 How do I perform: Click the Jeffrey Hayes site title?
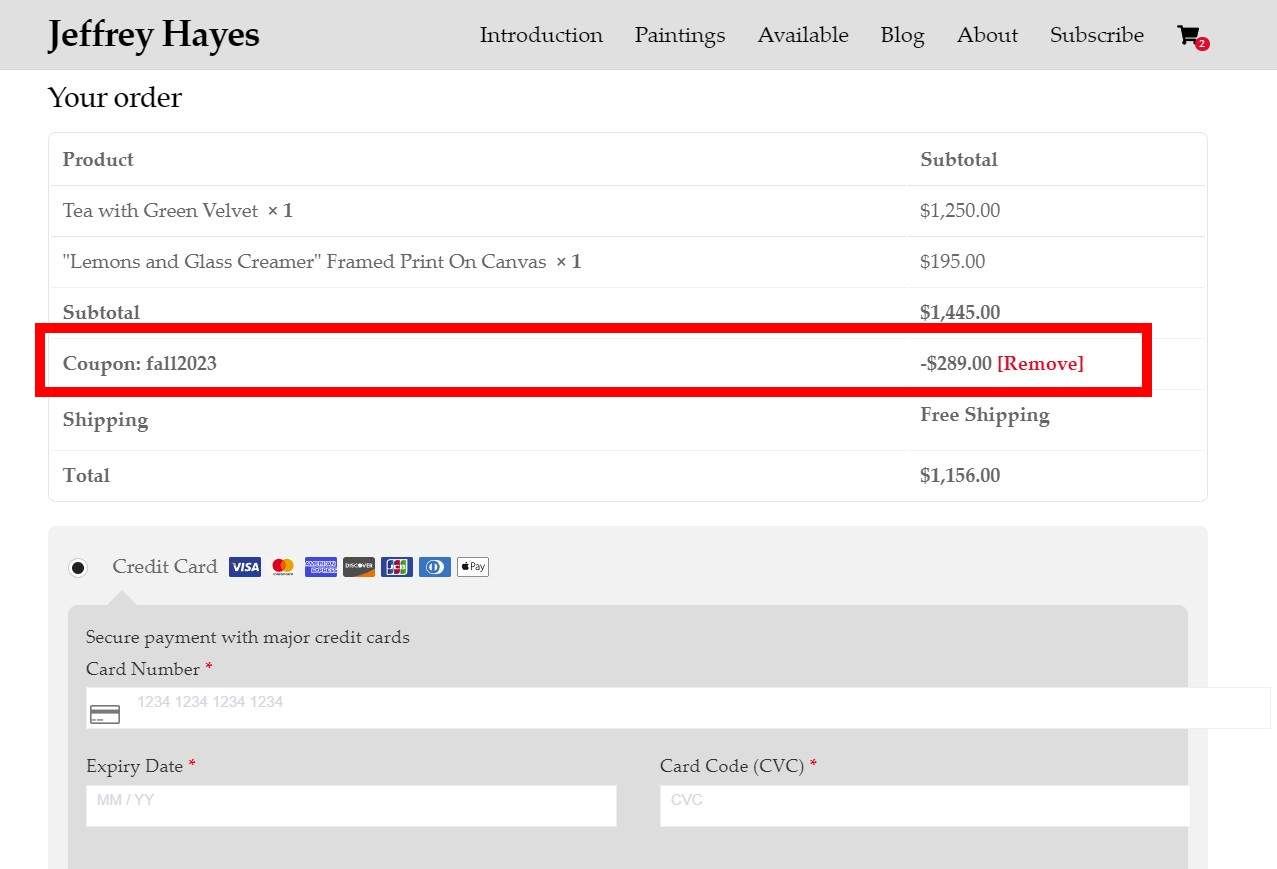point(153,35)
